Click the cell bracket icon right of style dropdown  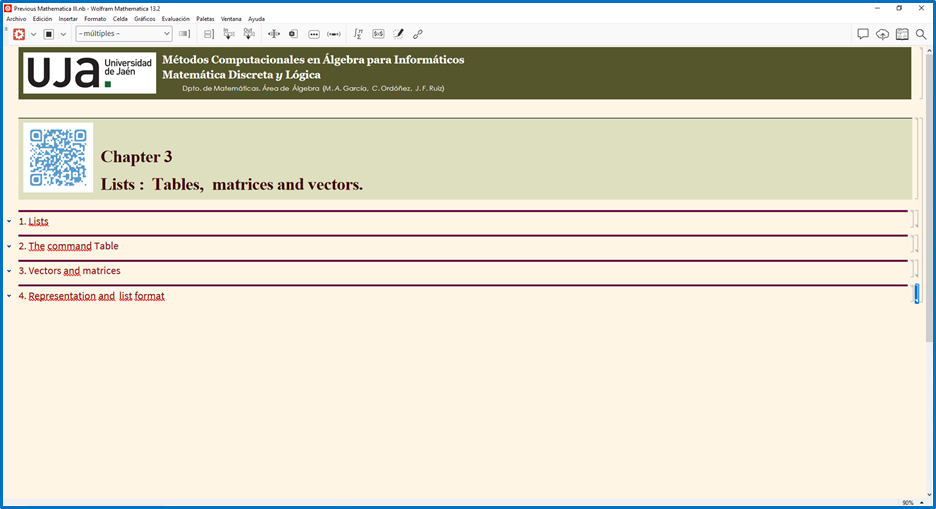point(184,34)
